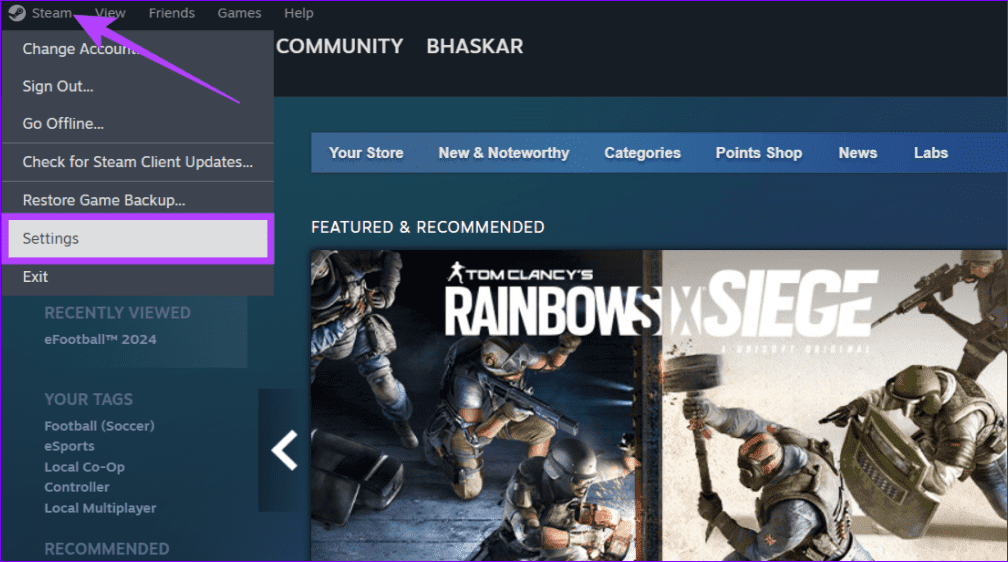Open the Games menu
1008x562 pixels.
click(239, 13)
